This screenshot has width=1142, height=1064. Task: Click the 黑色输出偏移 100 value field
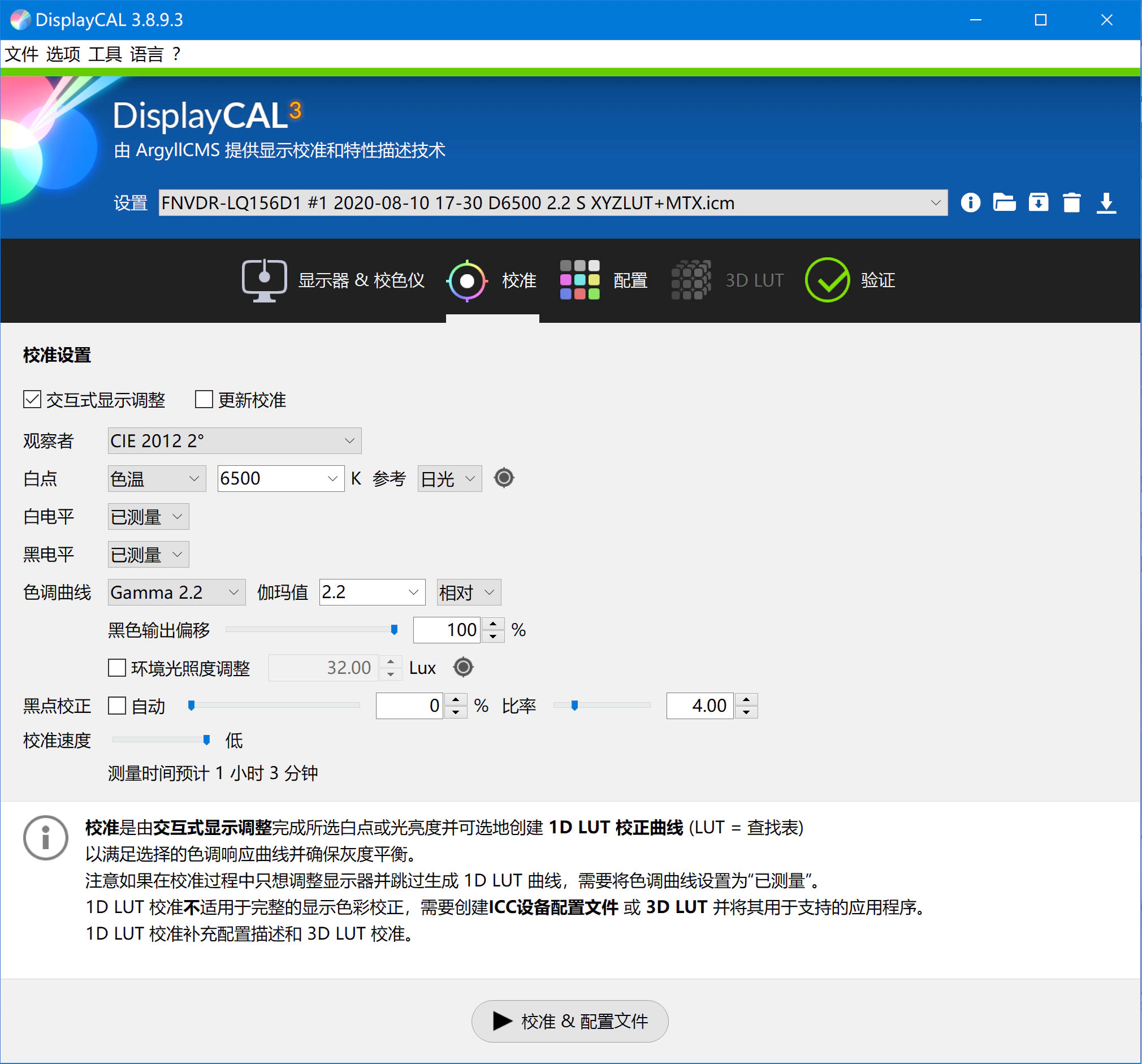pyautogui.click(x=447, y=630)
